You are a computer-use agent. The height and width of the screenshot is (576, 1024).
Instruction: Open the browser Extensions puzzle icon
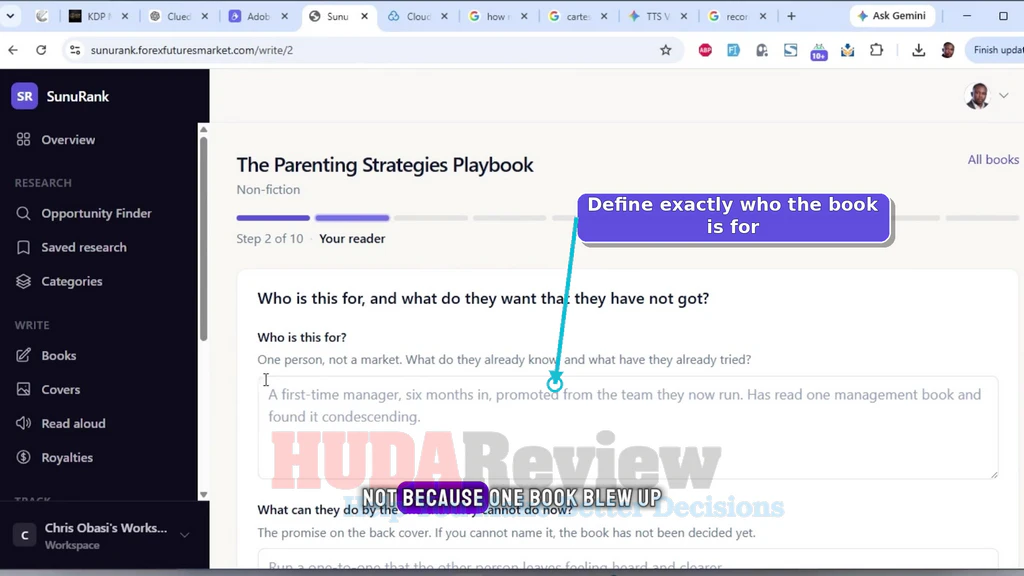876,50
